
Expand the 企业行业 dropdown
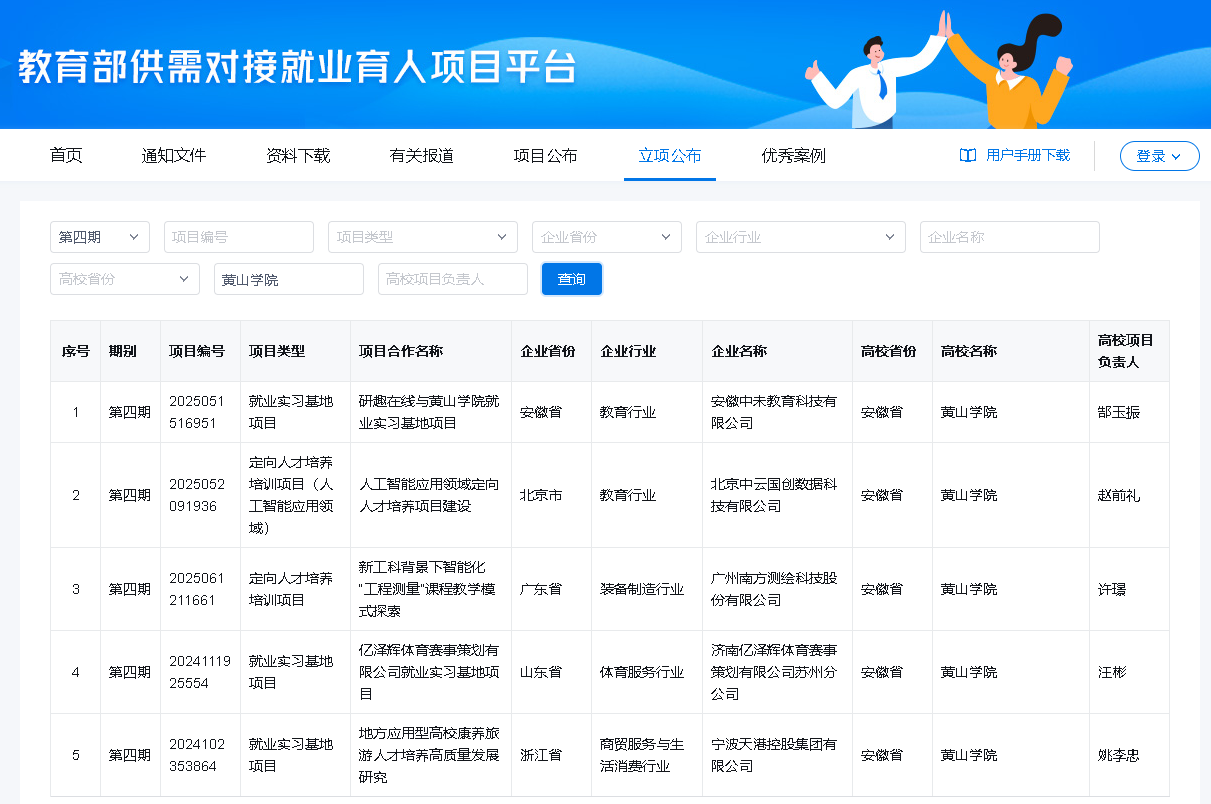coord(801,237)
